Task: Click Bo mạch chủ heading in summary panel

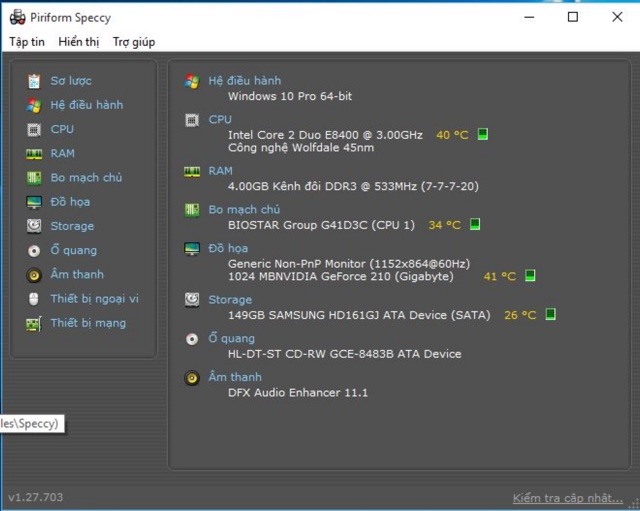Action: (244, 210)
